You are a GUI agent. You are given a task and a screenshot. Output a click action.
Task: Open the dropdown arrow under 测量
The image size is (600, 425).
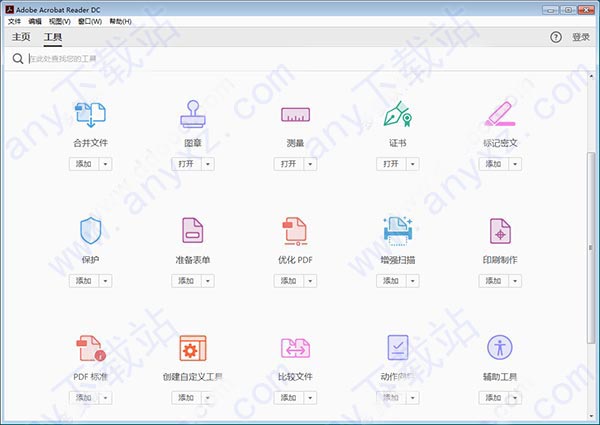pyautogui.click(x=310, y=164)
